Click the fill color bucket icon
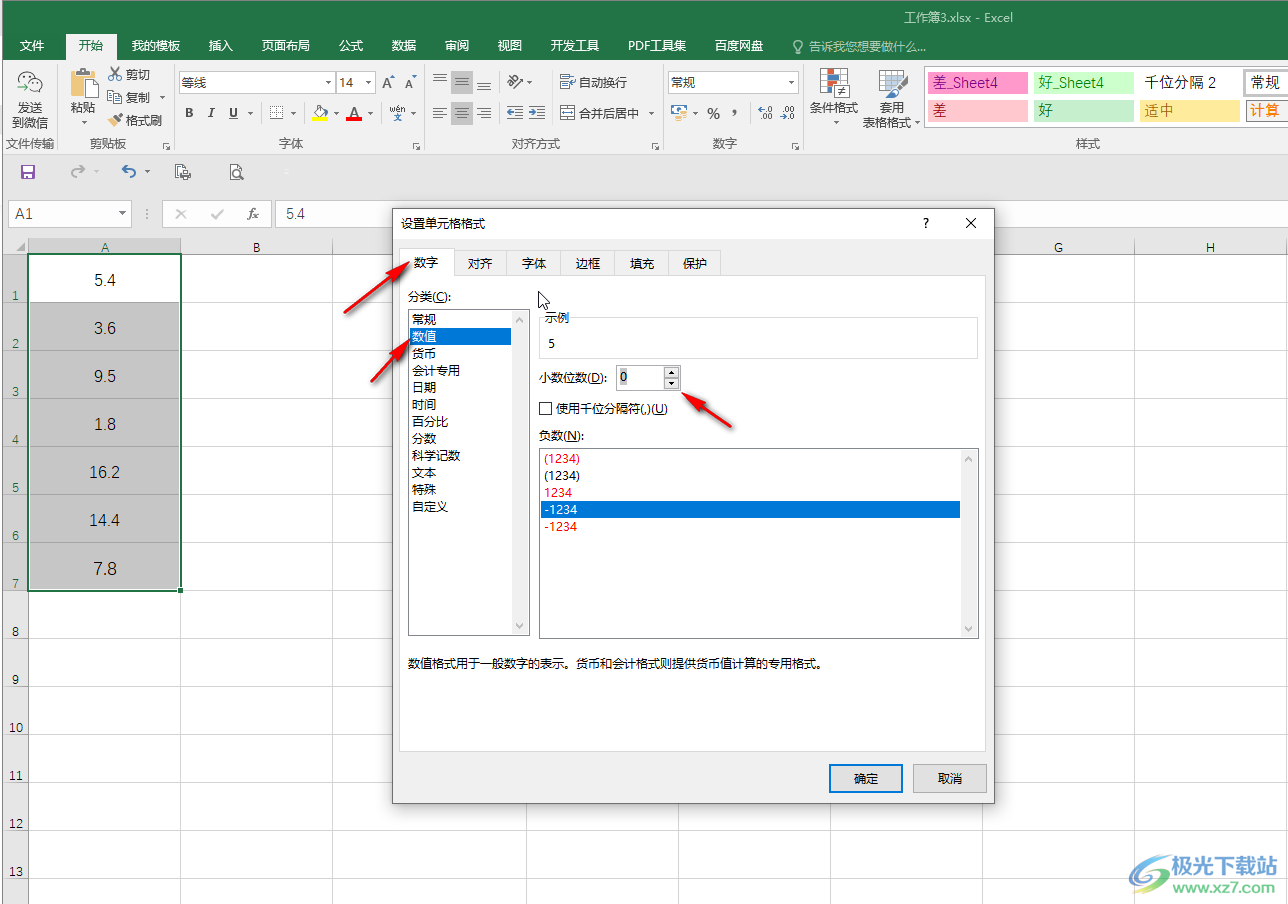The image size is (1288, 904). (x=320, y=114)
